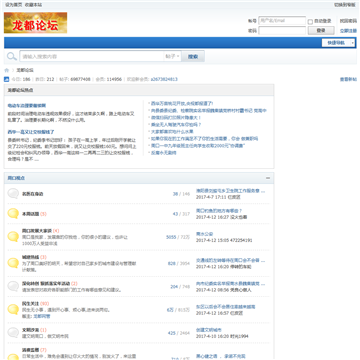Focus the 密码 password input field

(282, 31)
